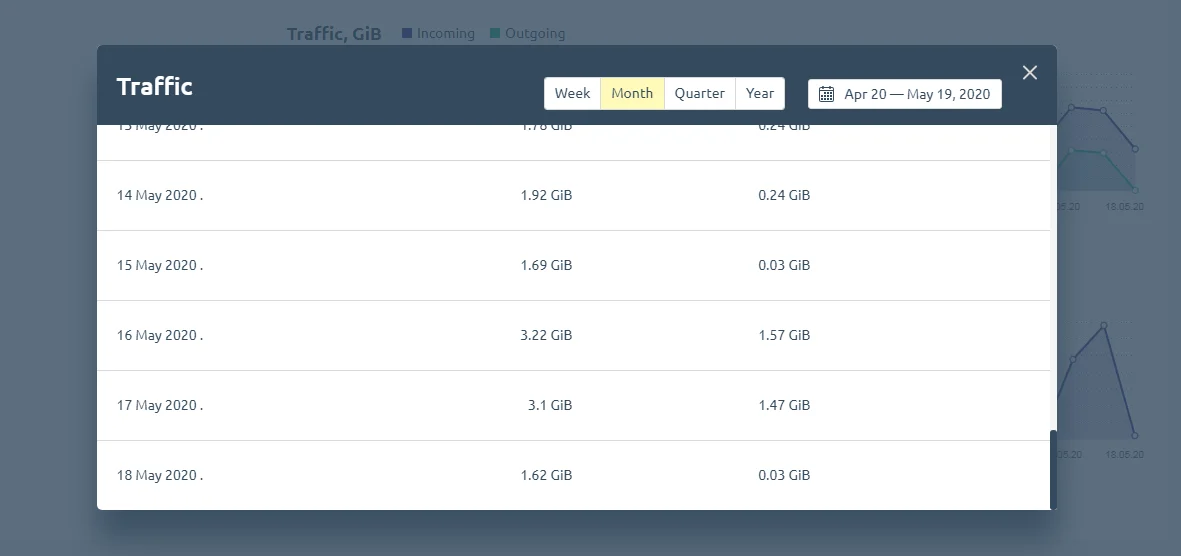Viewport: 1181px width, 556px height.
Task: Click the dialog's vertical scrollbar thumb
Action: pos(1053,469)
